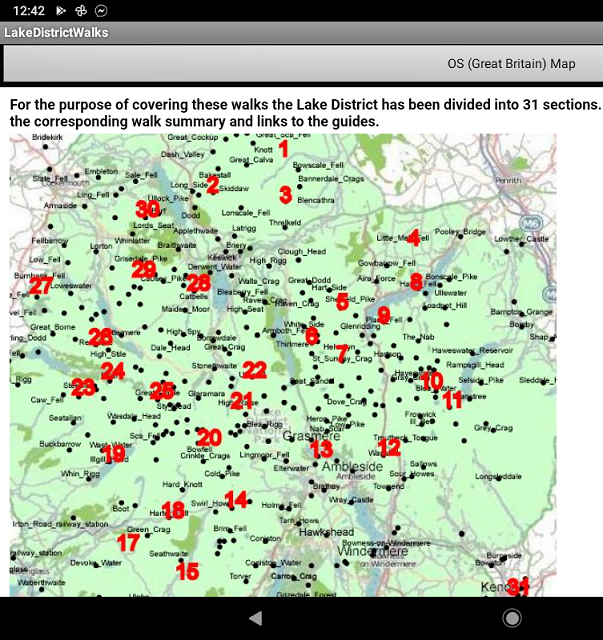
Task: Select red section number 14 near Swirl How
Action: [x=236, y=499]
